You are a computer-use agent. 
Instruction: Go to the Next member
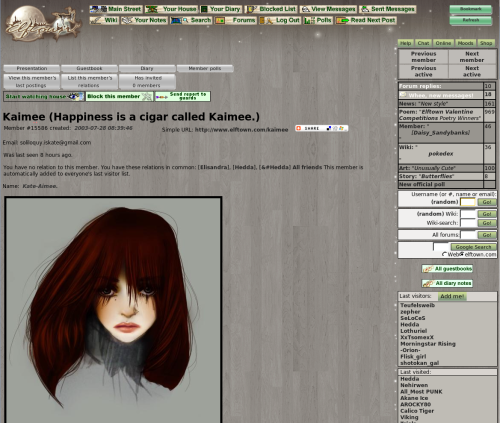click(472, 57)
